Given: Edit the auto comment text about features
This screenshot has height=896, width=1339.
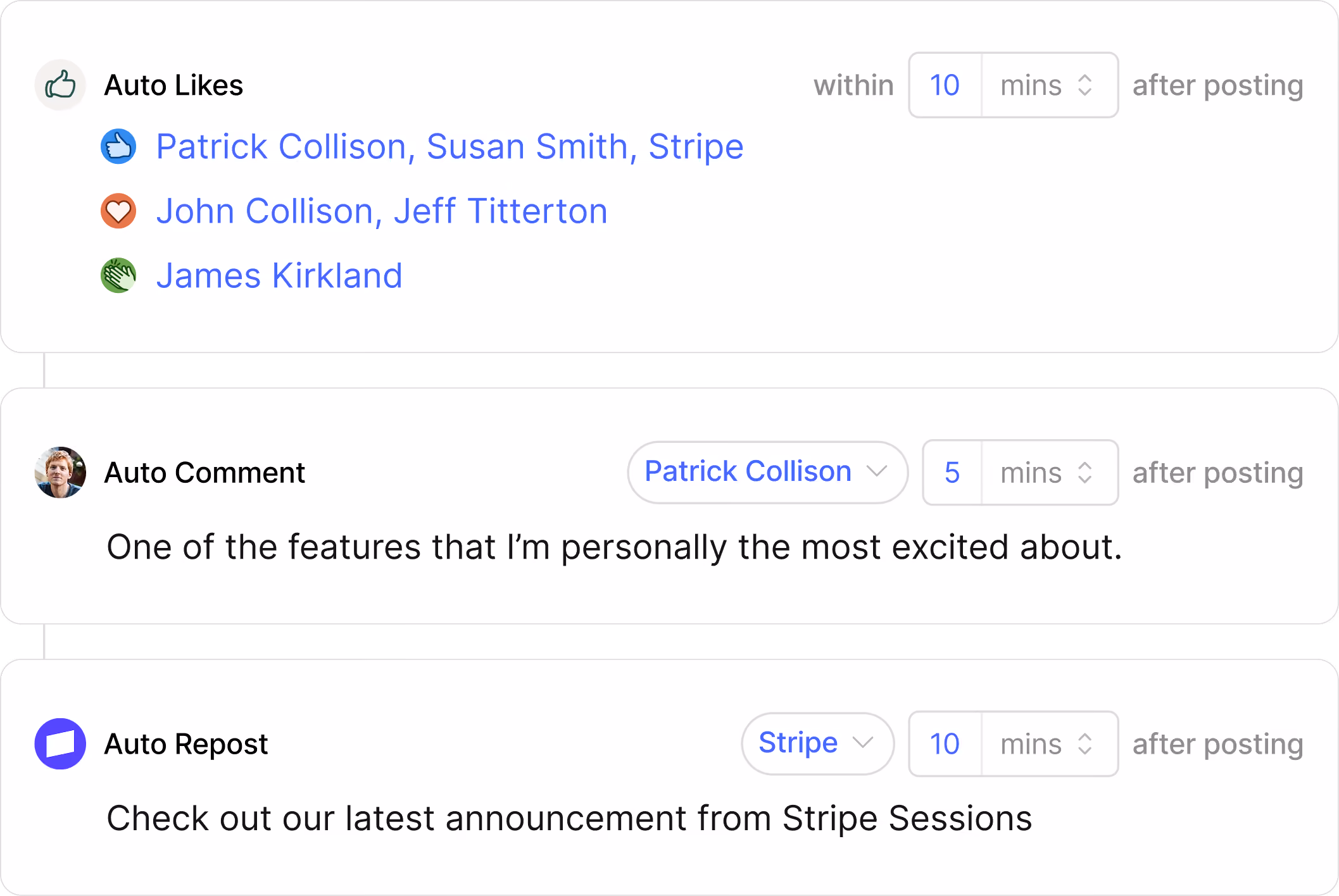Looking at the screenshot, I should tap(614, 547).
